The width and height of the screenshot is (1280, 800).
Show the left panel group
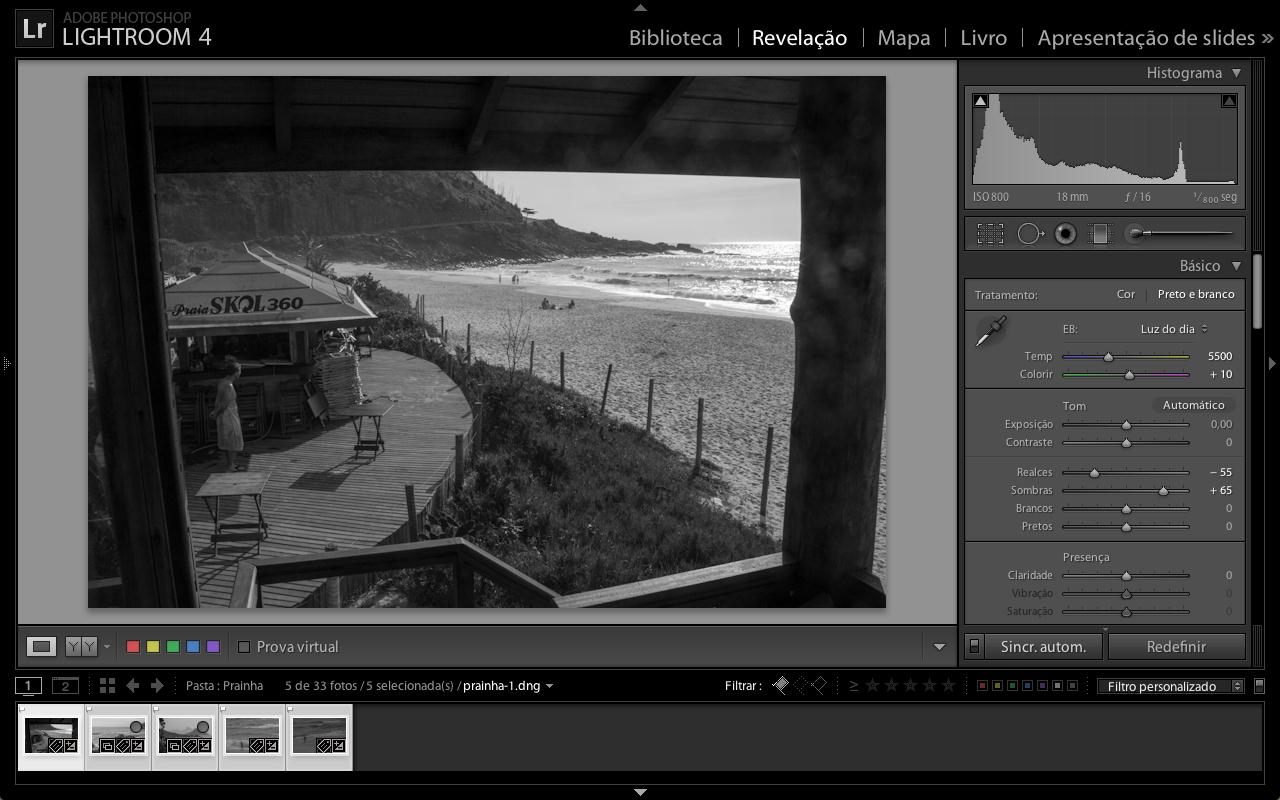[6, 363]
